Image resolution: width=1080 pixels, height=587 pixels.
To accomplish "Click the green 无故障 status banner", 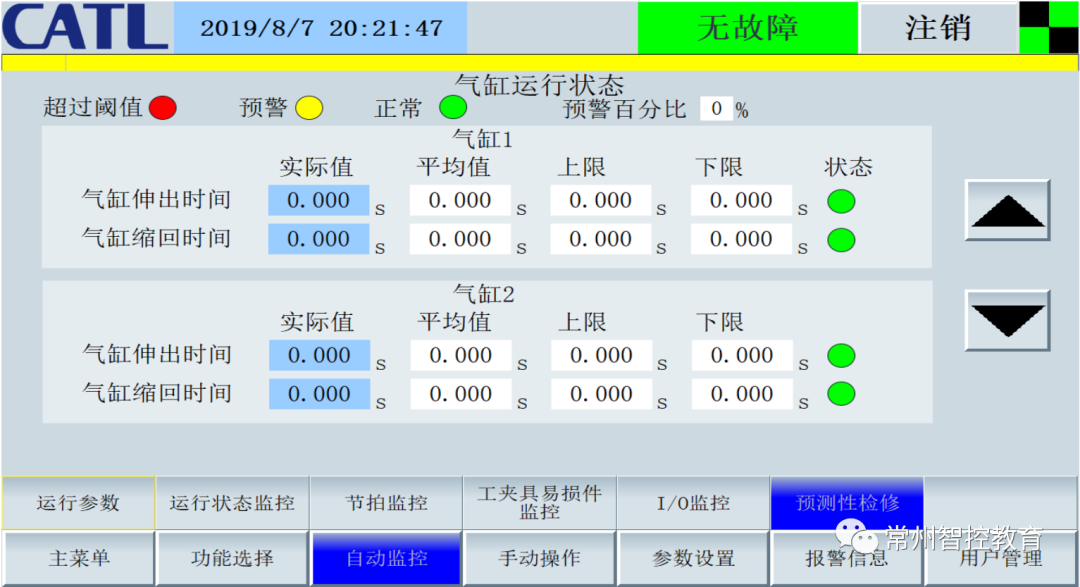I will pos(747,28).
